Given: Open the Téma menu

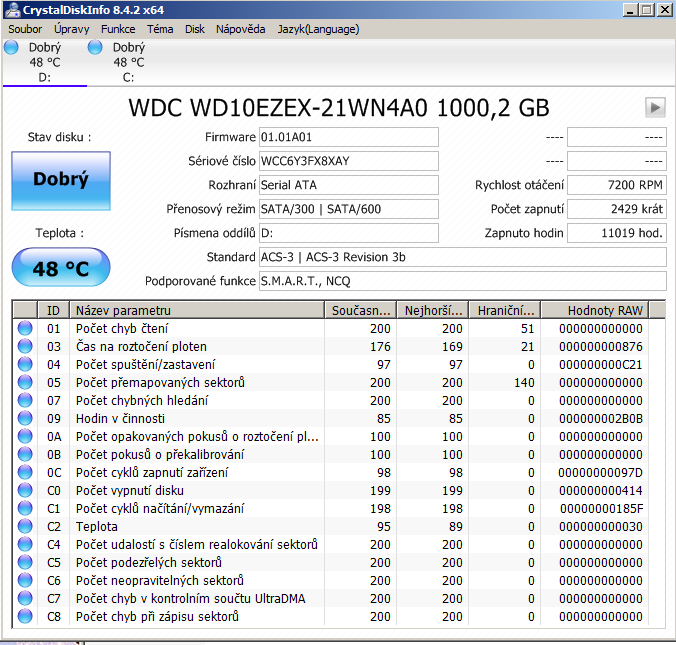Looking at the screenshot, I should tap(160, 29).
